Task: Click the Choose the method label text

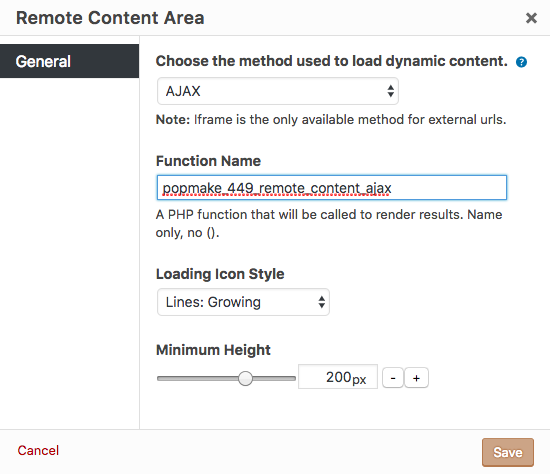Action: click(x=331, y=61)
